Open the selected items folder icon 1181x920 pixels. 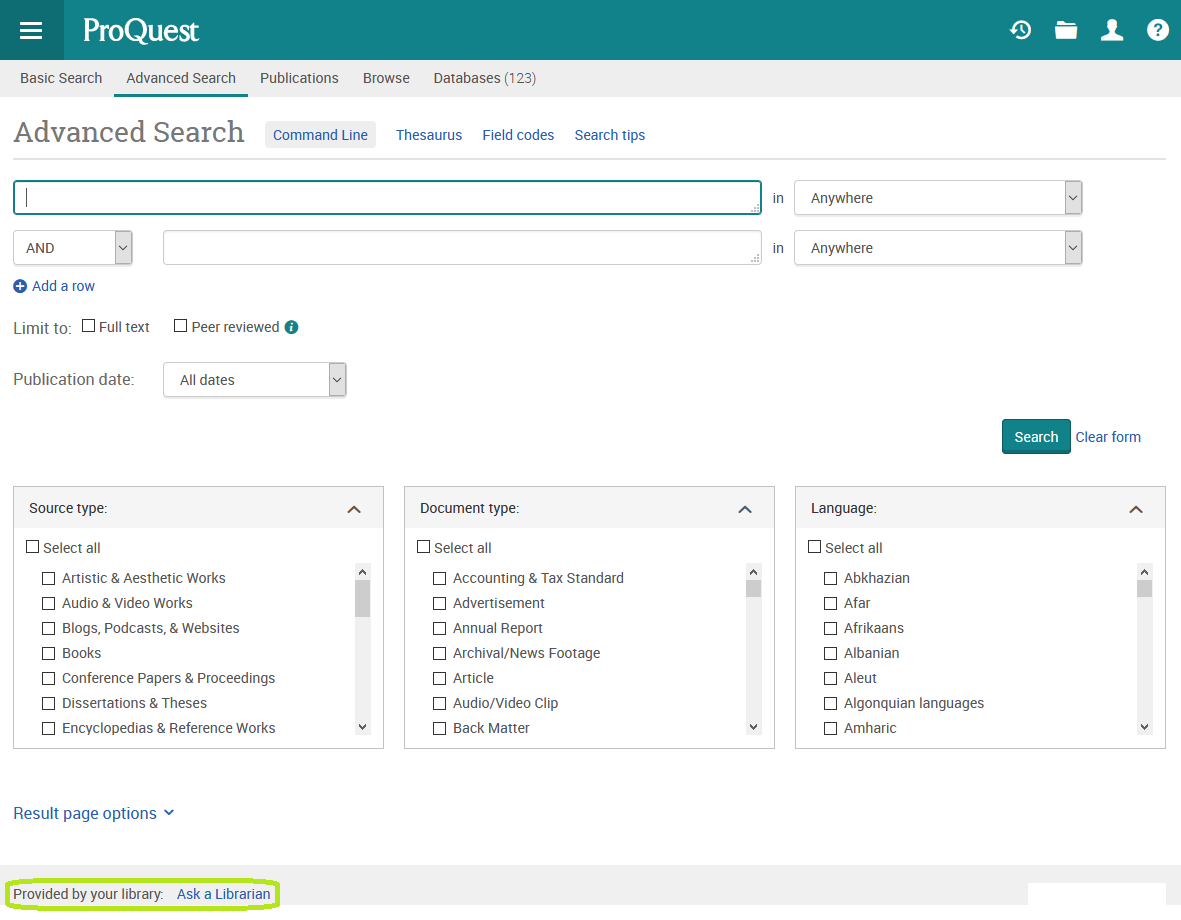click(1066, 30)
